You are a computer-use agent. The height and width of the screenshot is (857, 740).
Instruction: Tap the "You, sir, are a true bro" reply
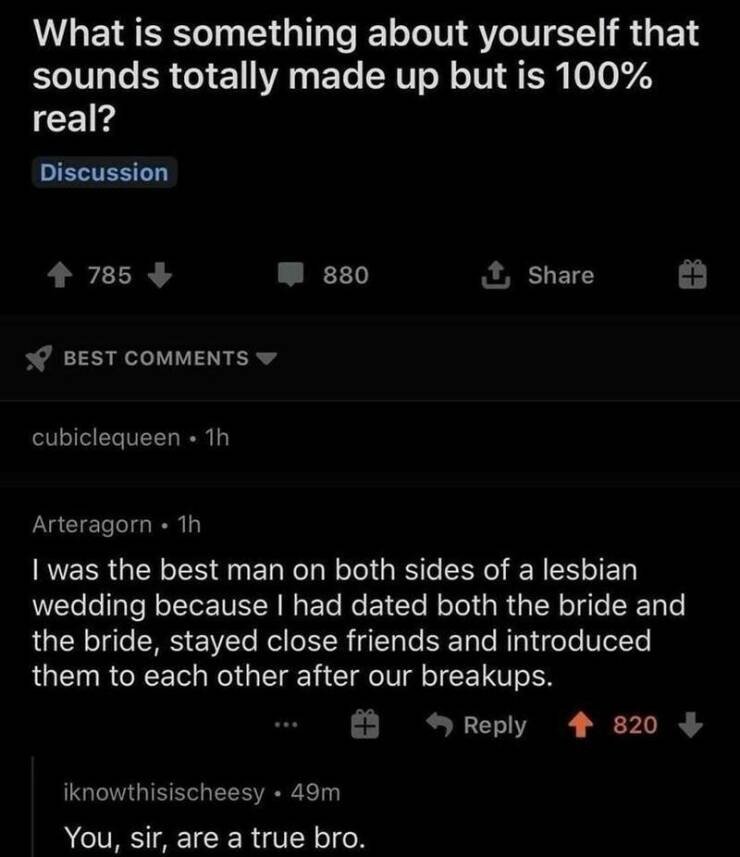pyautogui.click(x=211, y=833)
